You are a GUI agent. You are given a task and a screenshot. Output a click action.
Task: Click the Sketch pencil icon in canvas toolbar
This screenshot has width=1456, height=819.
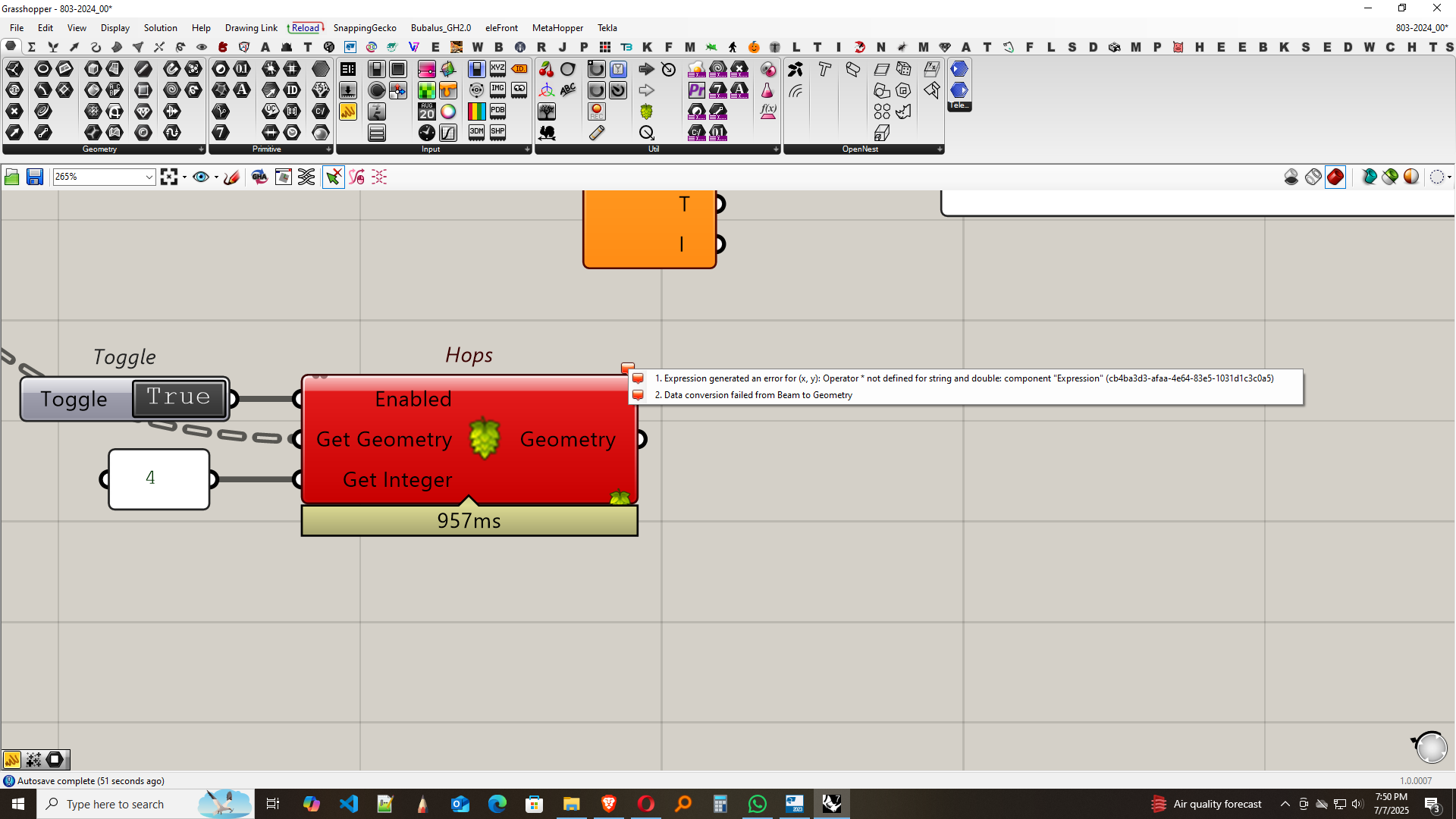point(232,177)
